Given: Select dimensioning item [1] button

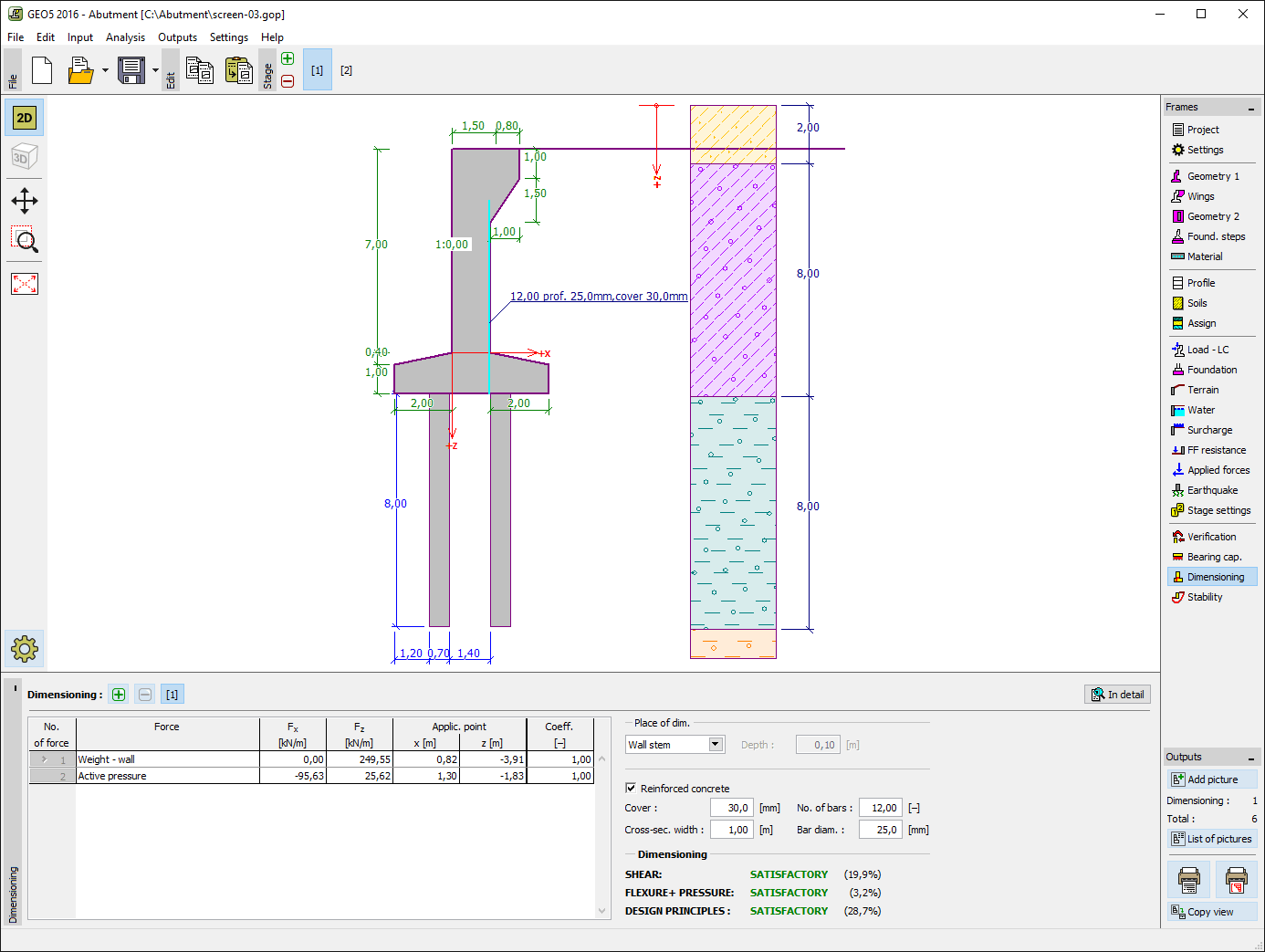Looking at the screenshot, I should point(172,695).
